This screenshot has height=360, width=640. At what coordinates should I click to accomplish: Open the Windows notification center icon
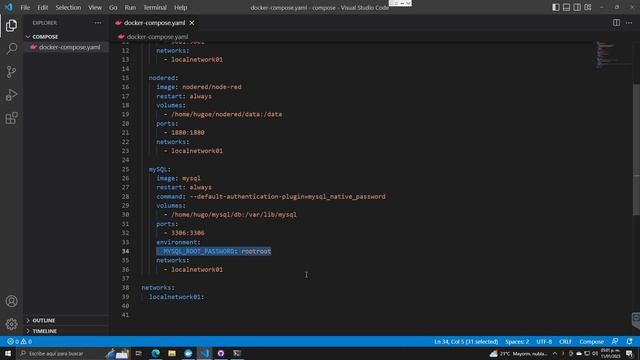pos(629,353)
